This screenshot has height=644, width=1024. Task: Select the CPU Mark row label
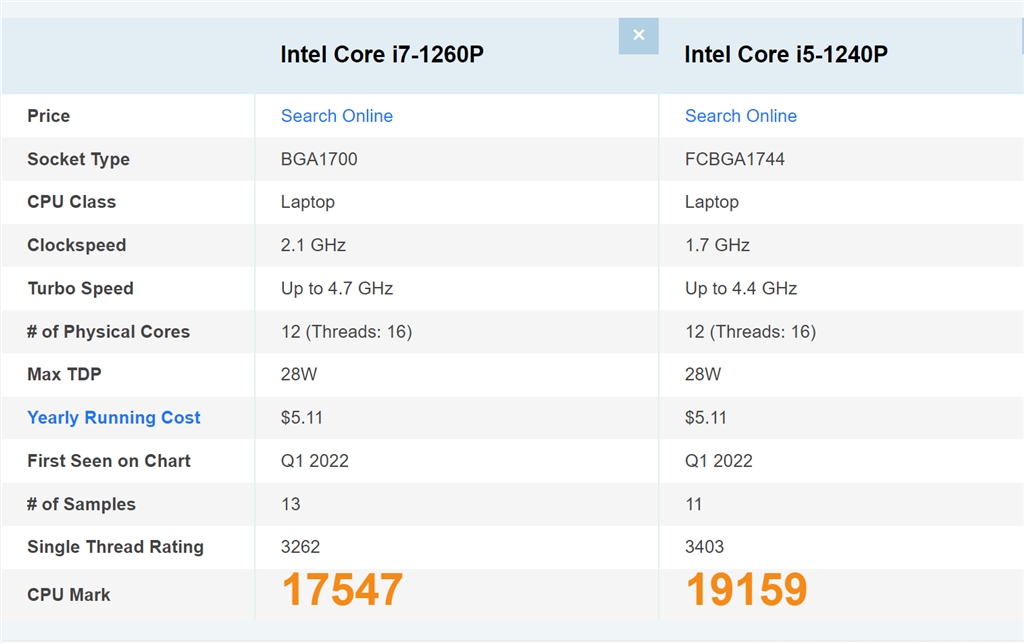click(x=69, y=595)
